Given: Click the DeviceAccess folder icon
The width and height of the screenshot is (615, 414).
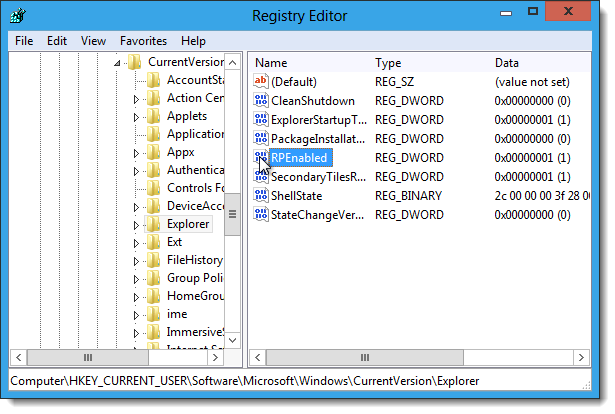Looking at the screenshot, I should click(x=153, y=206).
